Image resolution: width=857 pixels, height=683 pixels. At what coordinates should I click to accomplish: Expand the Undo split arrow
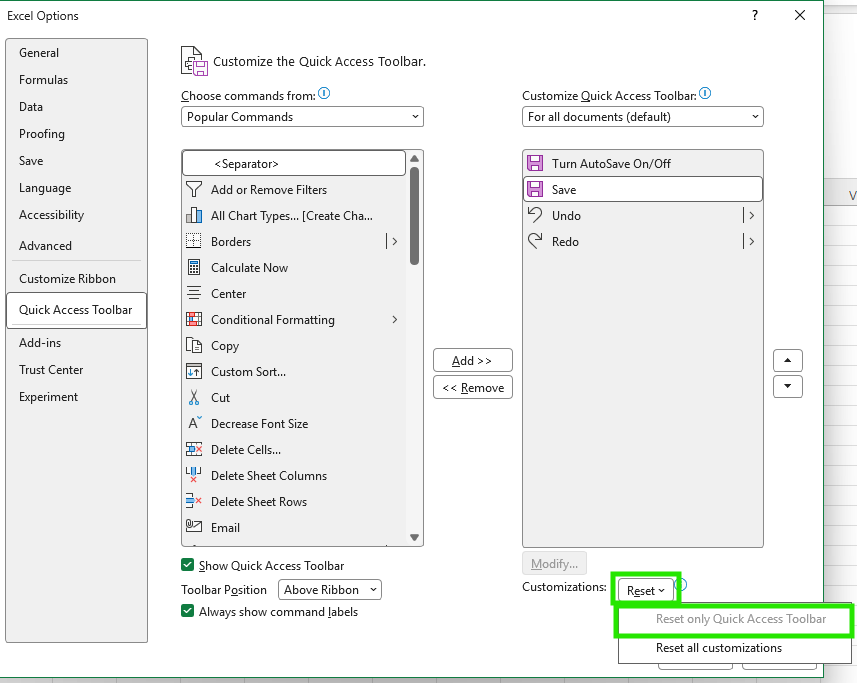752,215
